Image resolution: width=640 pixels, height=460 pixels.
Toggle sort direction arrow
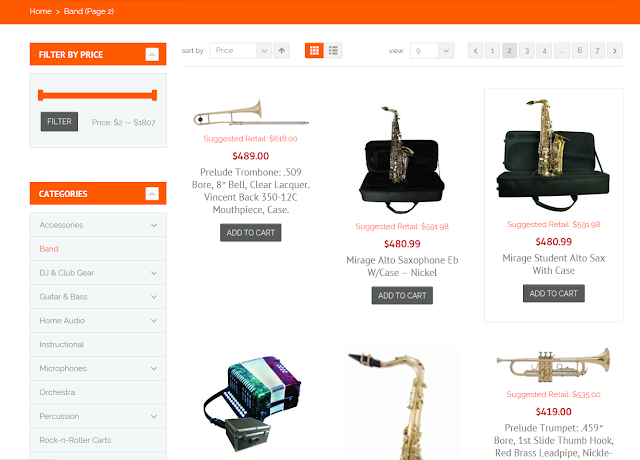(x=282, y=51)
